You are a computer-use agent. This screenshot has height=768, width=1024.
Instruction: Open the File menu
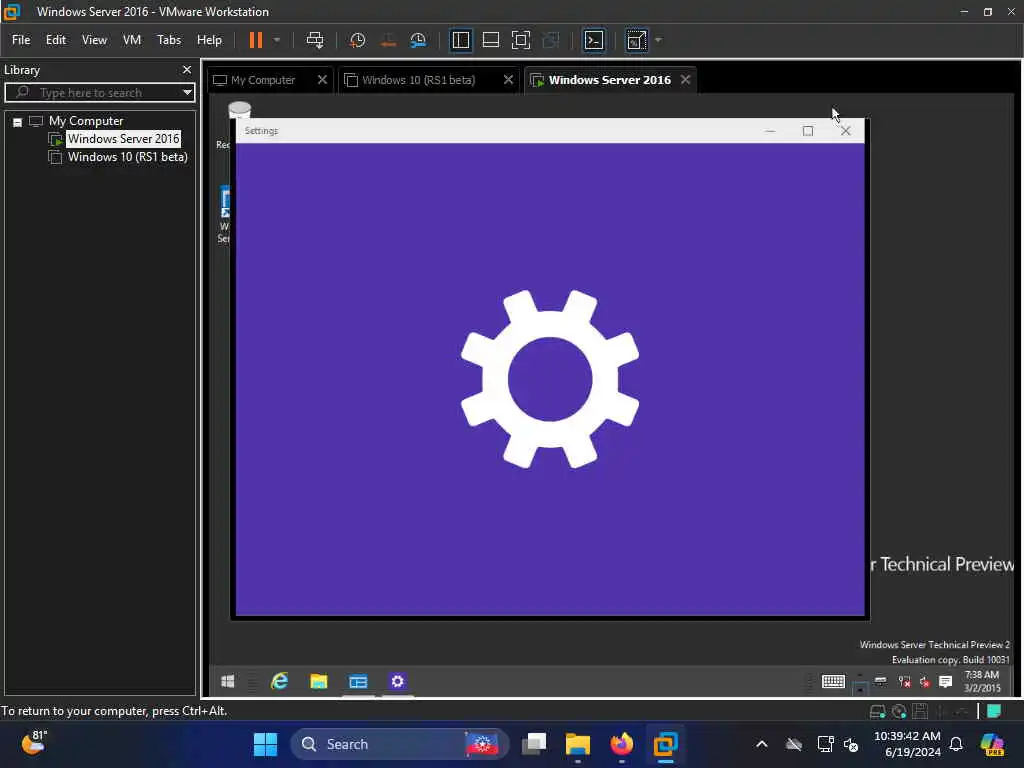[x=21, y=40]
